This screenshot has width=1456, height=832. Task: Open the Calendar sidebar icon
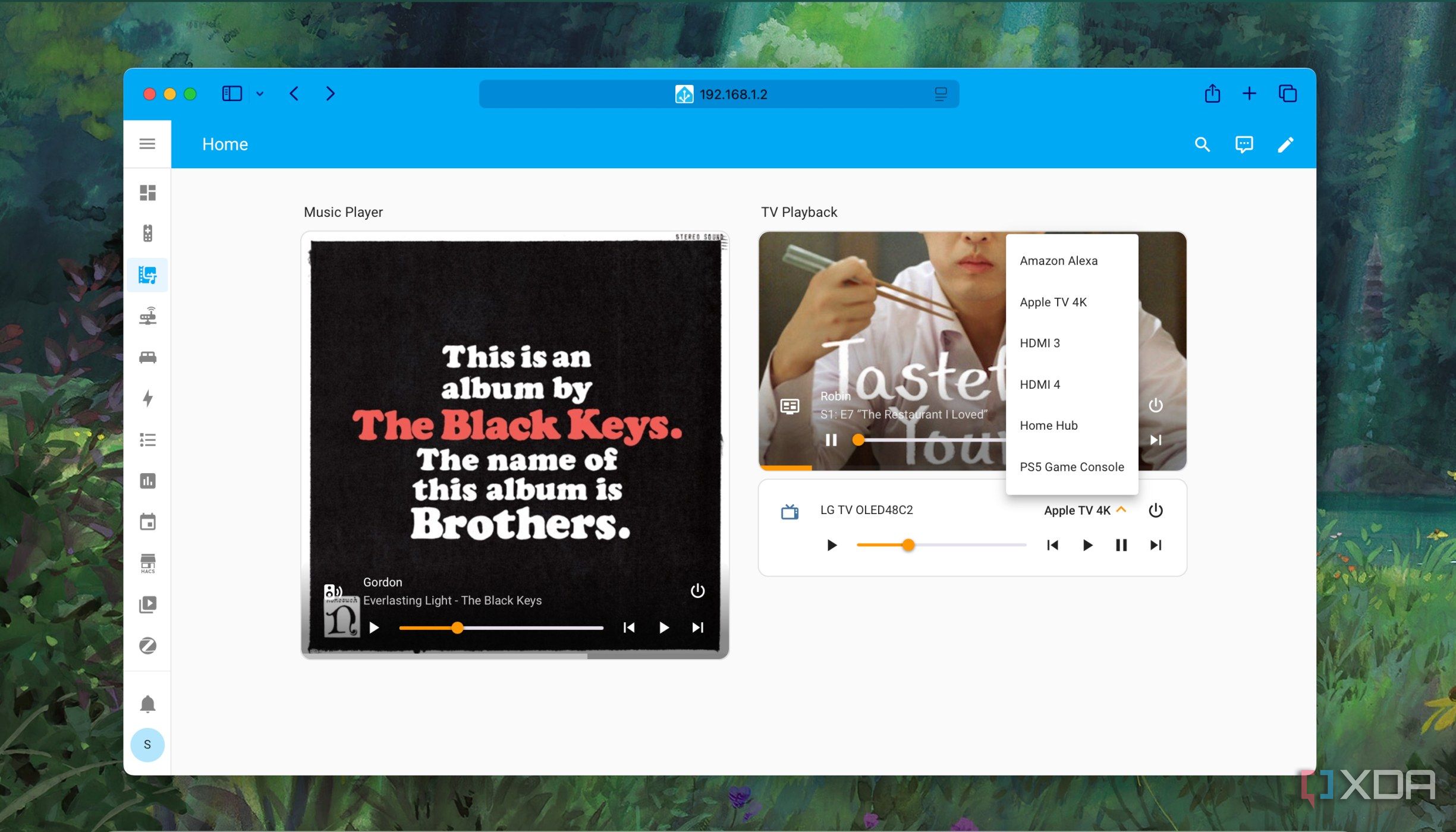tap(147, 522)
